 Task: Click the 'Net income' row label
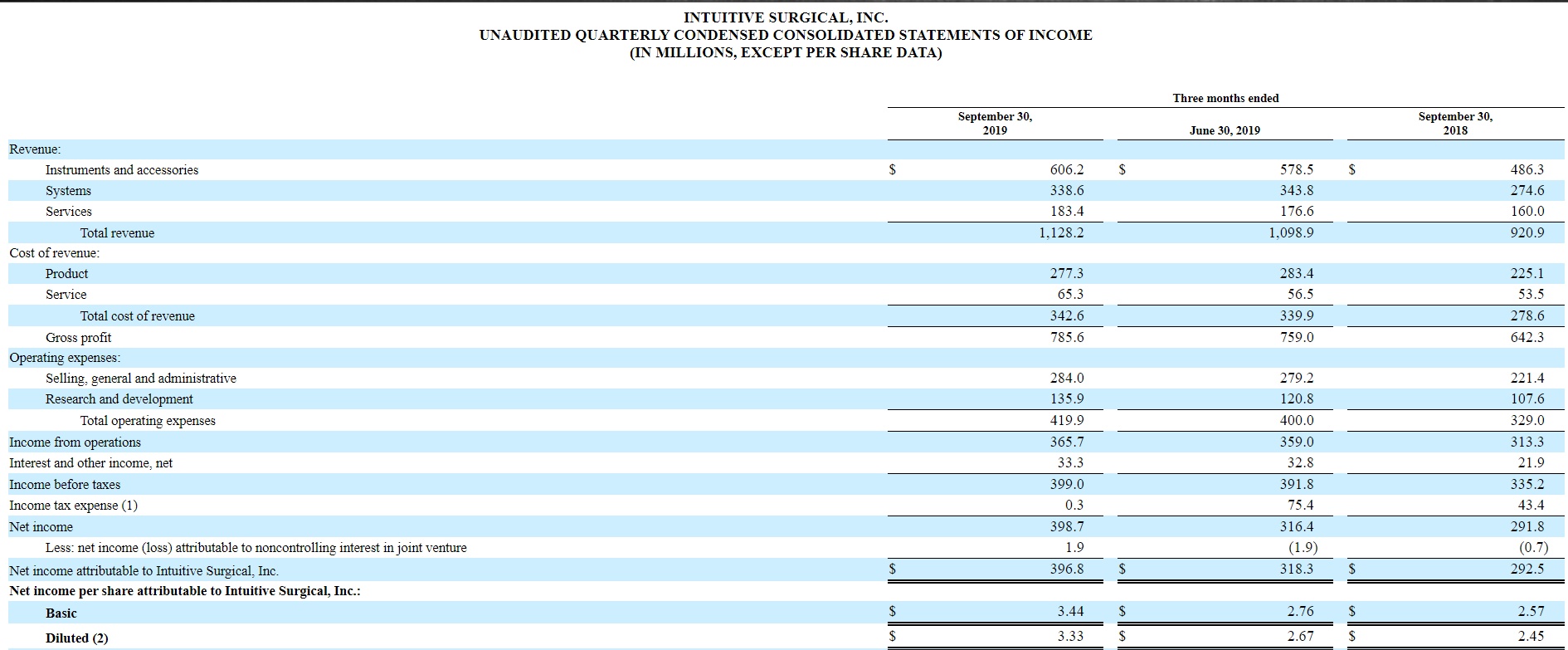point(41,527)
